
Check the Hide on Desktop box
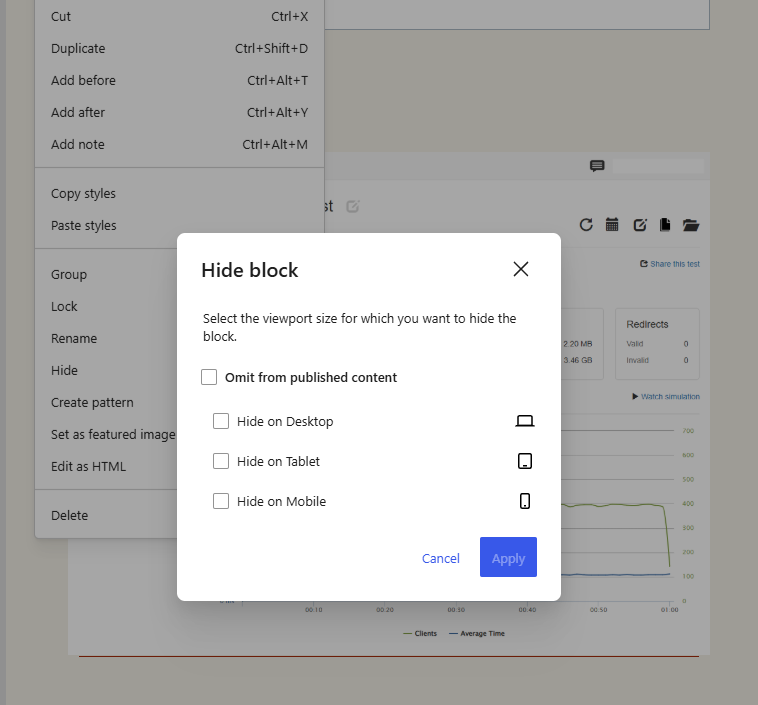click(221, 421)
